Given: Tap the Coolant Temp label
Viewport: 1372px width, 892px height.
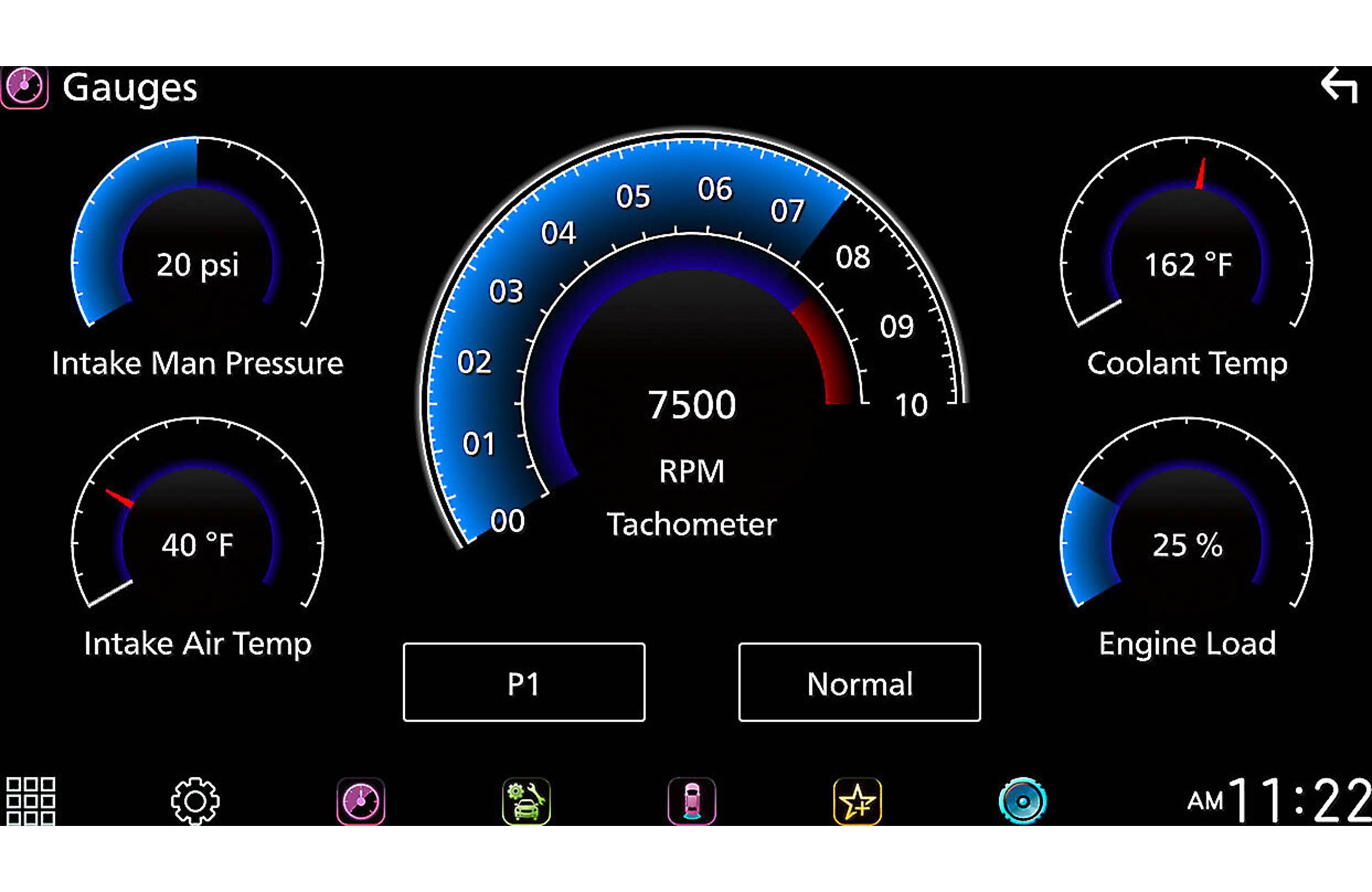Looking at the screenshot, I should (x=1187, y=365).
